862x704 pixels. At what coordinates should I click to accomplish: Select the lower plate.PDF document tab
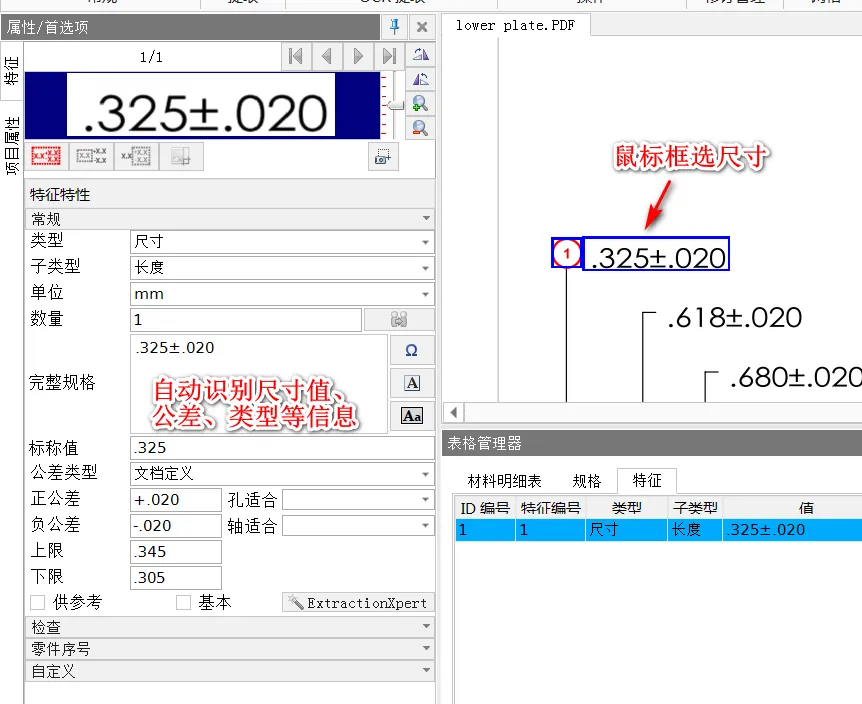tap(515, 25)
